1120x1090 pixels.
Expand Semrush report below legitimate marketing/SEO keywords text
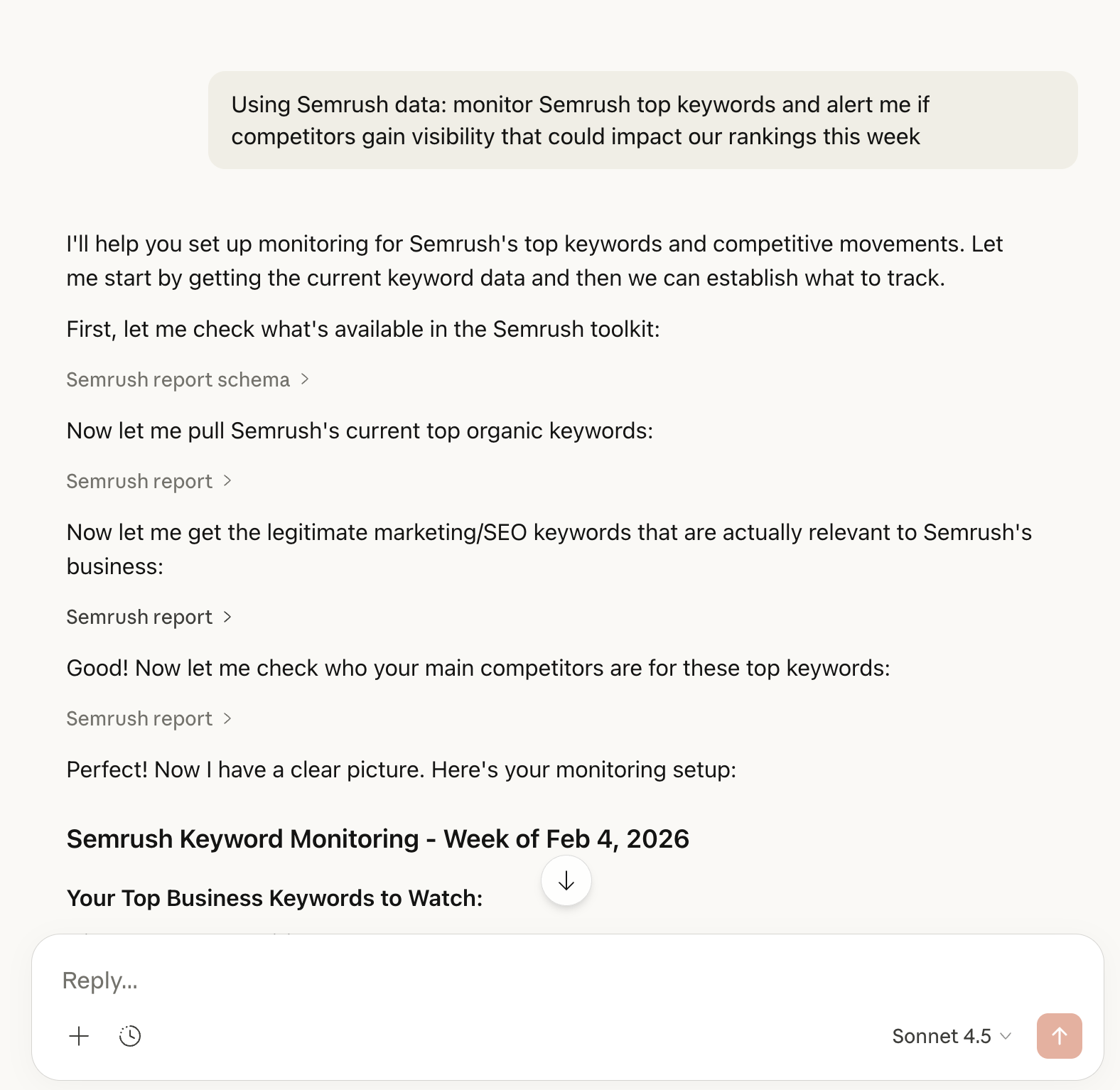tap(139, 617)
